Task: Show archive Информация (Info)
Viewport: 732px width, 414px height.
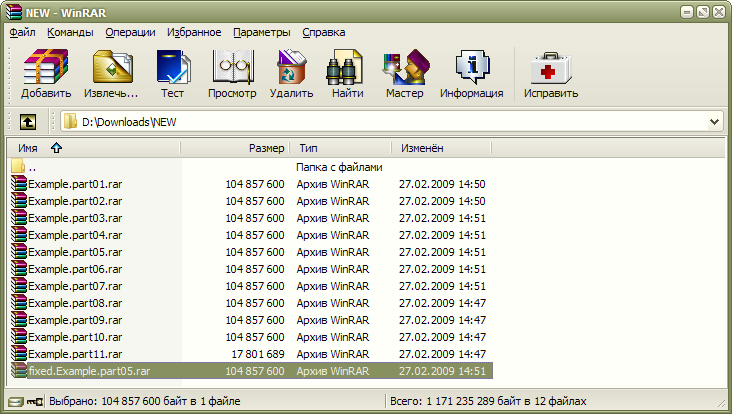Action: (x=471, y=74)
